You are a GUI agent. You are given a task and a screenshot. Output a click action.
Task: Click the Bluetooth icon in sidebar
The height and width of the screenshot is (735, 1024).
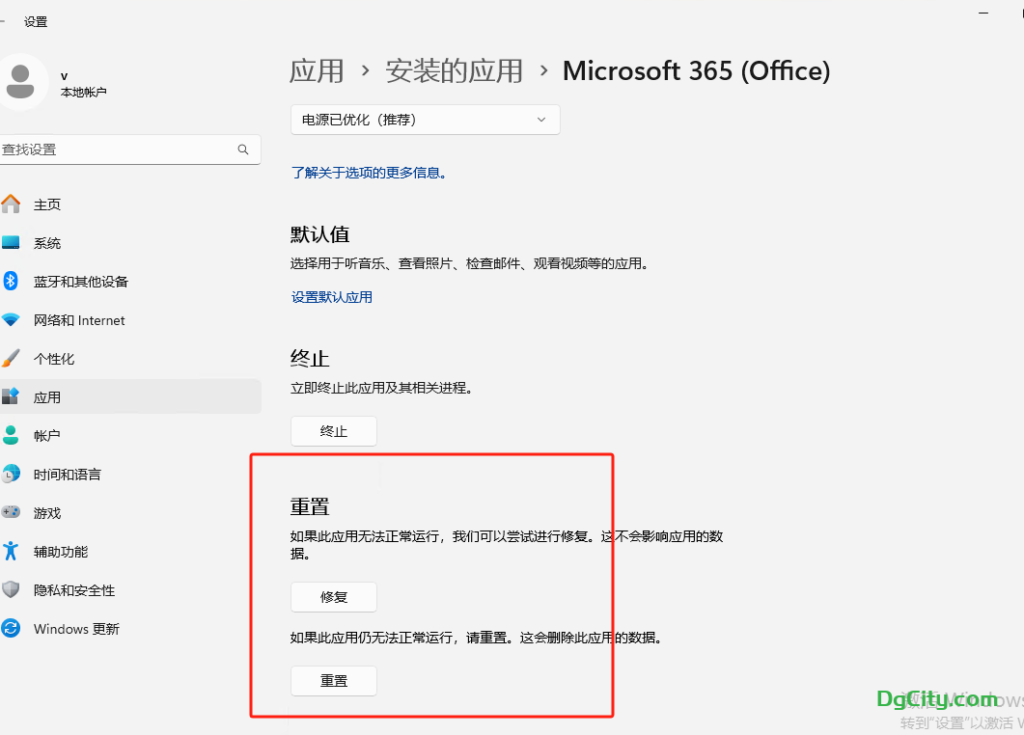(11, 281)
